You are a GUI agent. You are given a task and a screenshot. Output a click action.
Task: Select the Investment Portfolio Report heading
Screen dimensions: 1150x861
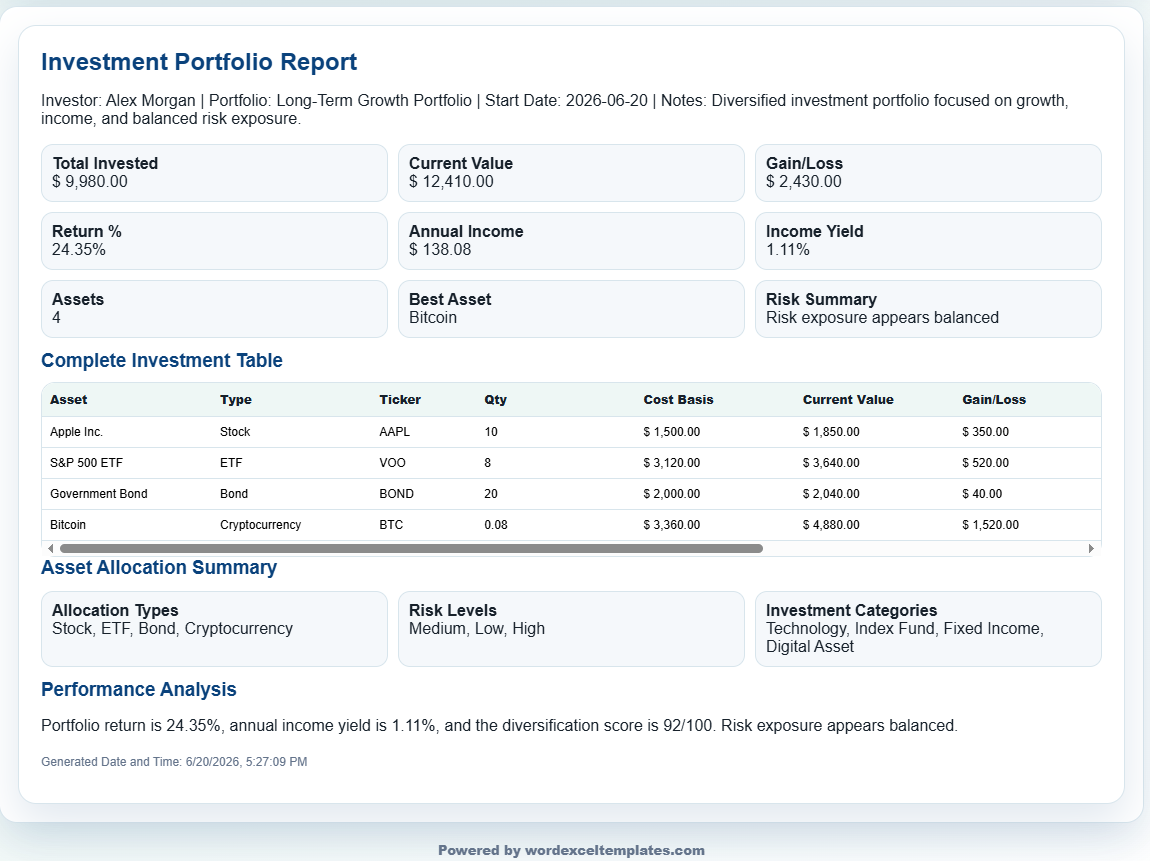[199, 62]
